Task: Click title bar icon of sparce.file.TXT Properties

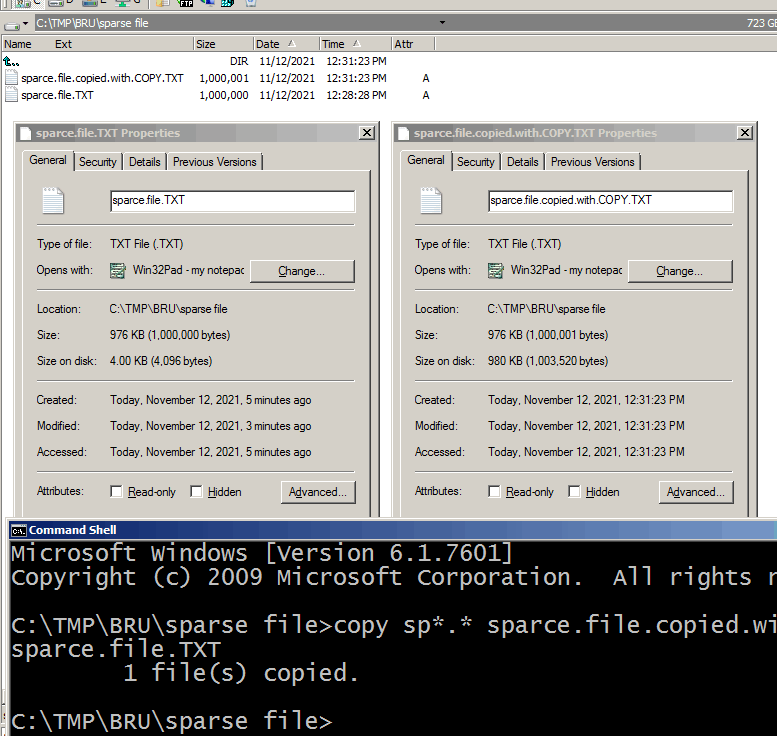Action: click(x=26, y=133)
